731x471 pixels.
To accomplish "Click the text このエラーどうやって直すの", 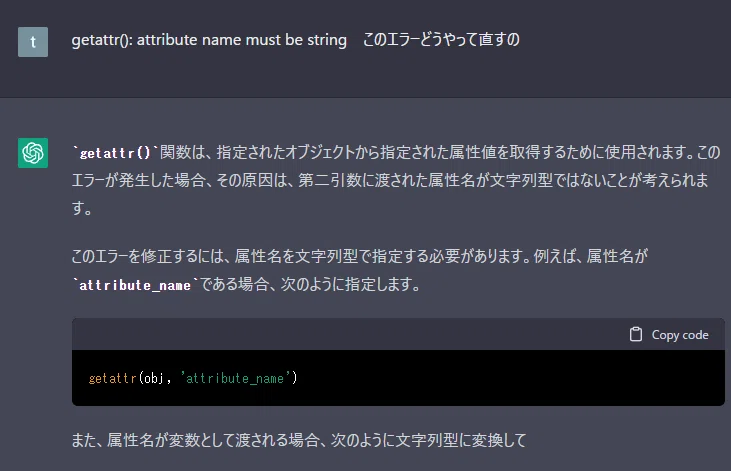I will [441, 40].
